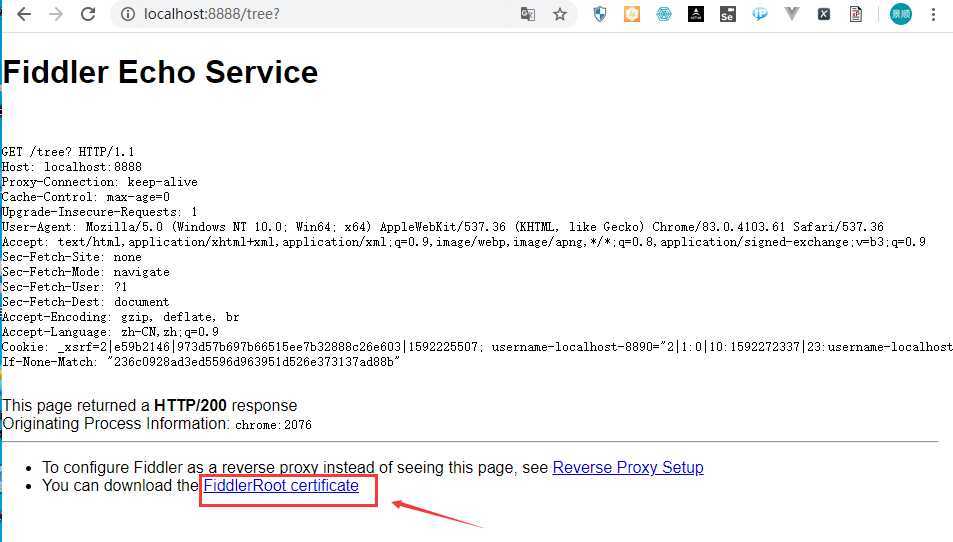Click 'Sec-Fetch-Site: none' line
Image resolution: width=953 pixels, height=542 pixels.
click(72, 257)
